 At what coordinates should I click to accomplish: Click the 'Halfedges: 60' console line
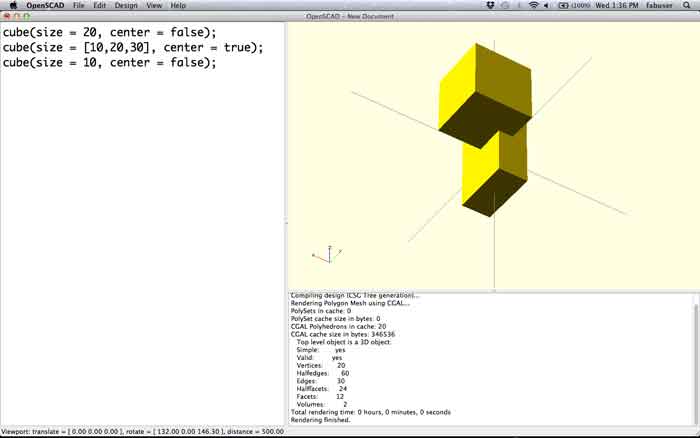tap(322, 373)
